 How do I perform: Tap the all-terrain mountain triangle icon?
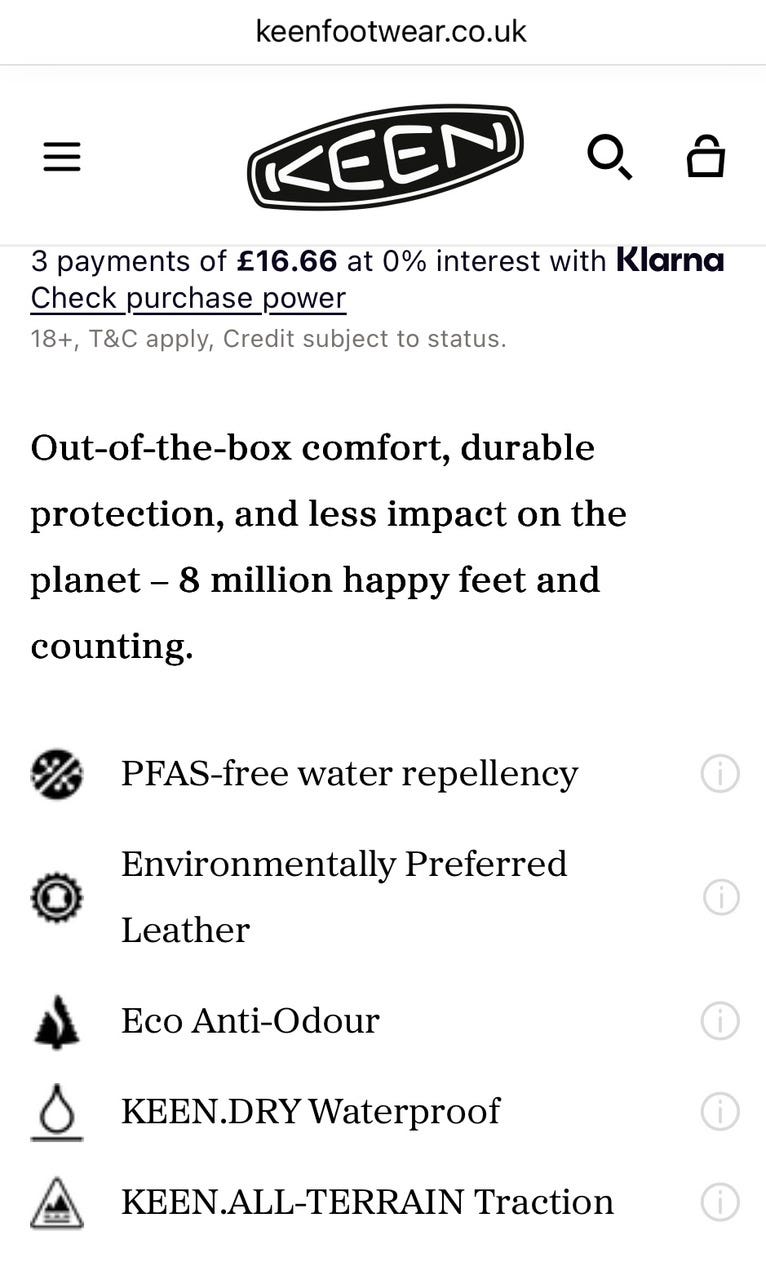(x=57, y=1203)
